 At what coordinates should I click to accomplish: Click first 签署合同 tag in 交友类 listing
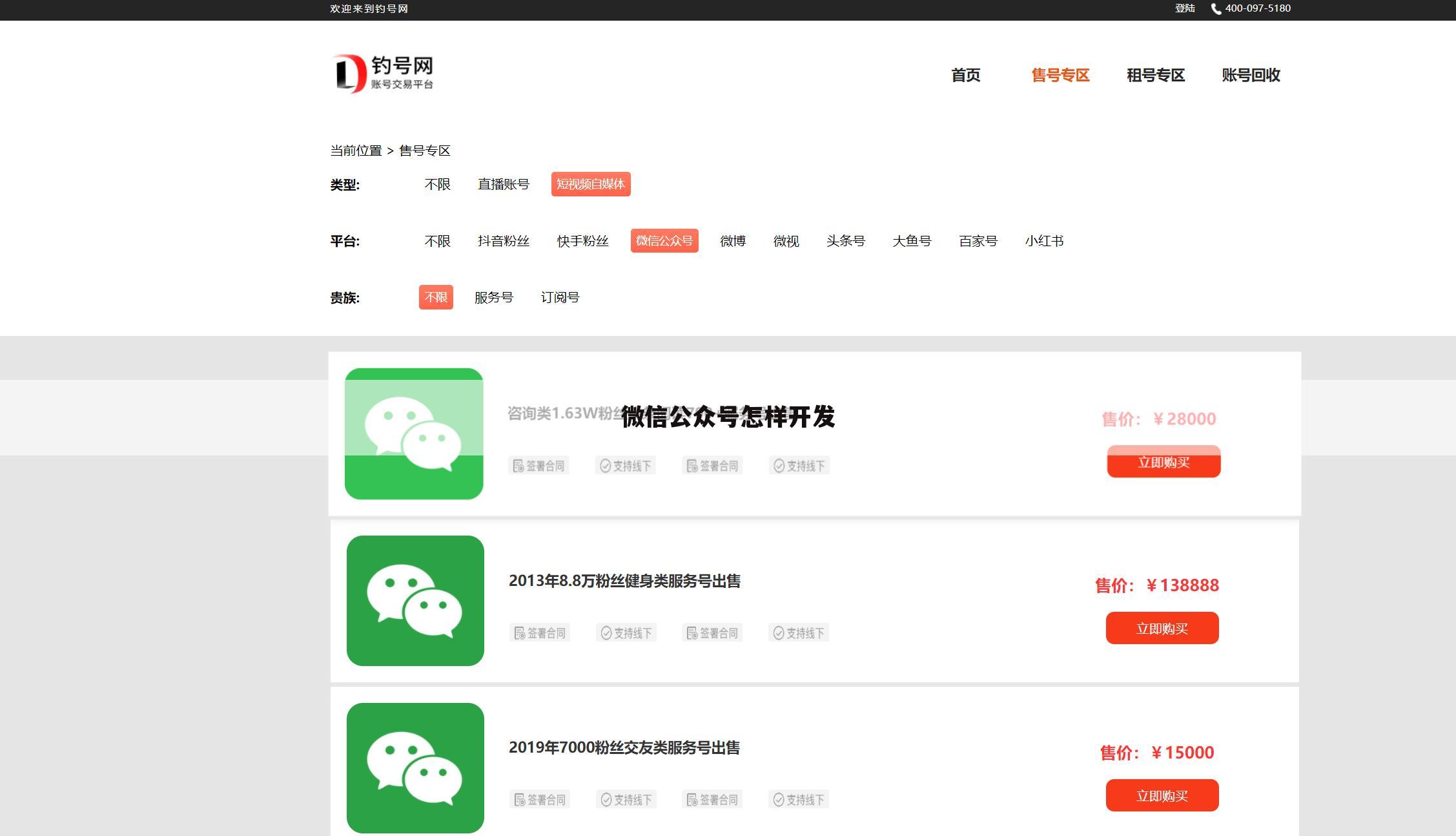pyautogui.click(x=539, y=799)
